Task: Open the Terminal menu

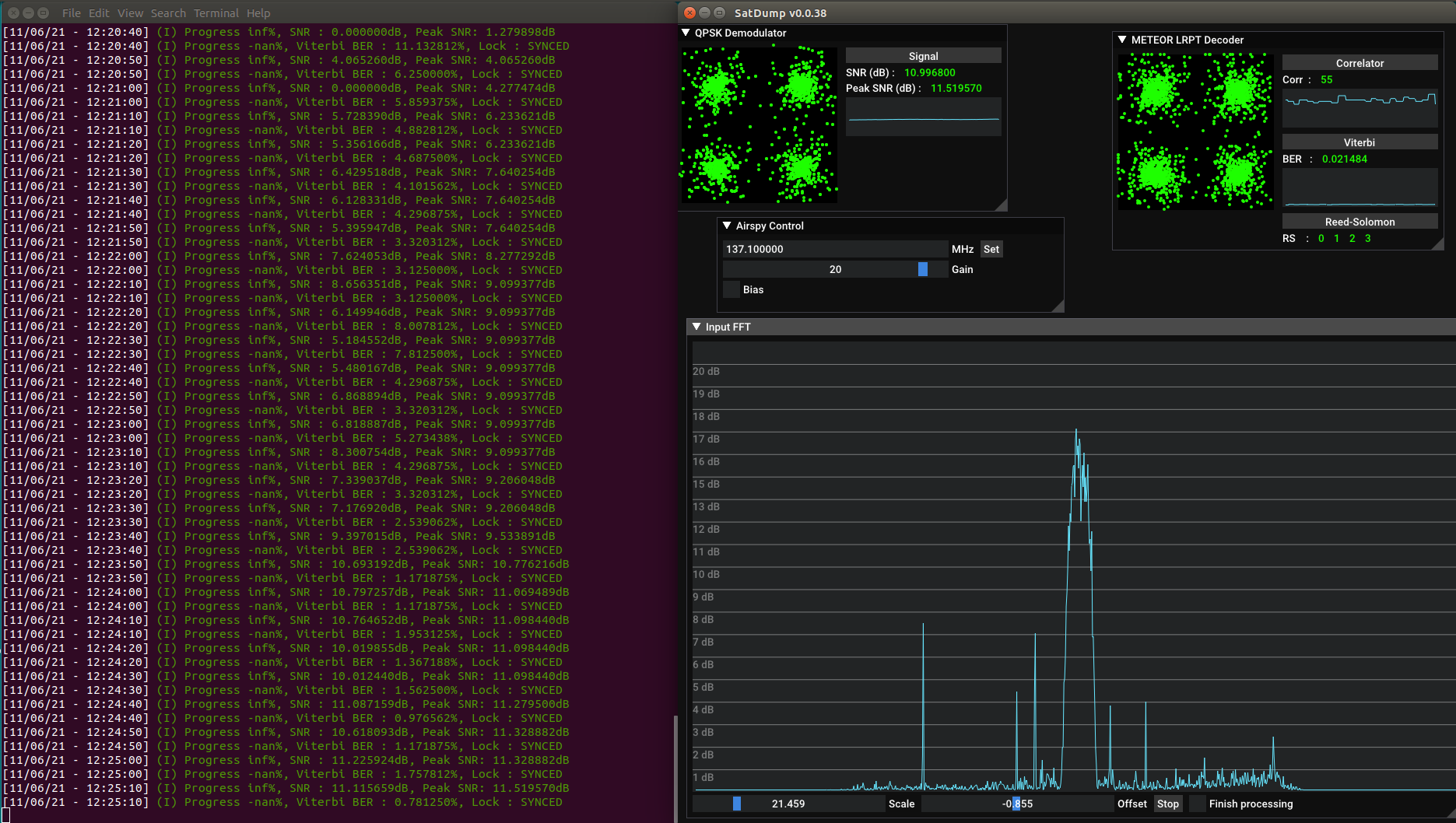Action: click(216, 12)
